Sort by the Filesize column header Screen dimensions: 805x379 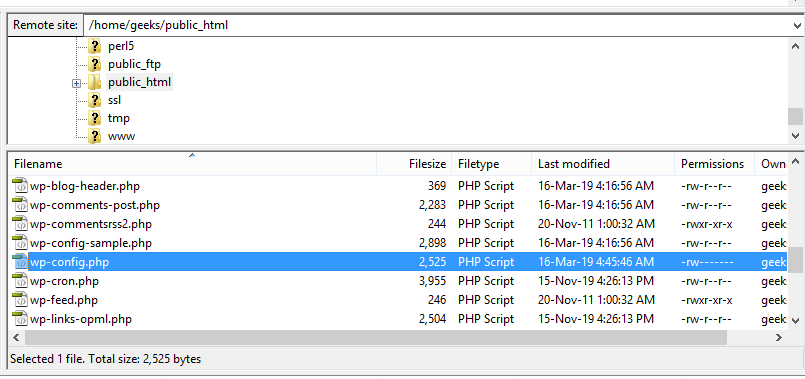414,164
